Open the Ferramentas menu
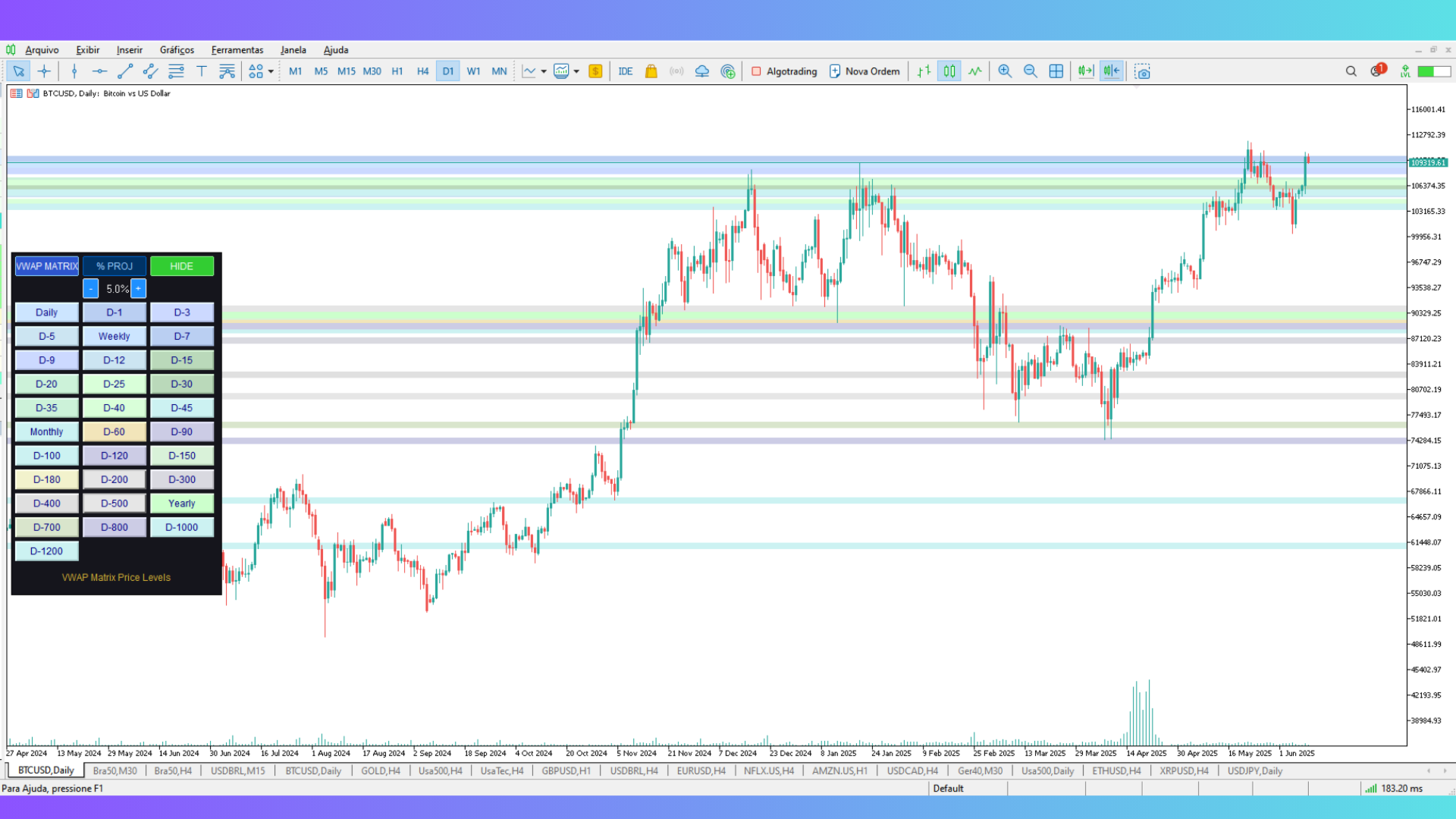The image size is (1456, 819). [237, 50]
